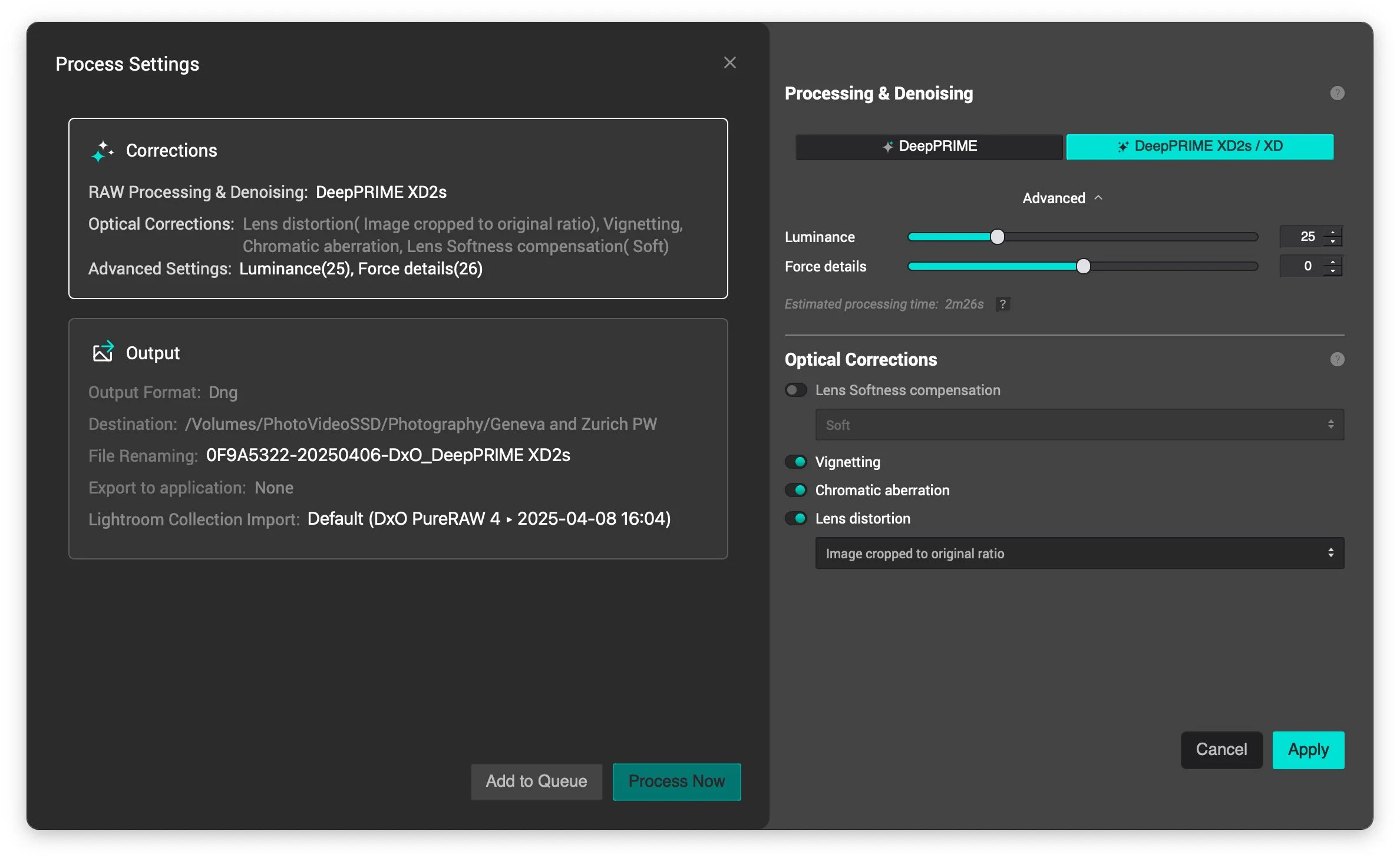
Task: Click the Output export image icon
Action: (103, 352)
